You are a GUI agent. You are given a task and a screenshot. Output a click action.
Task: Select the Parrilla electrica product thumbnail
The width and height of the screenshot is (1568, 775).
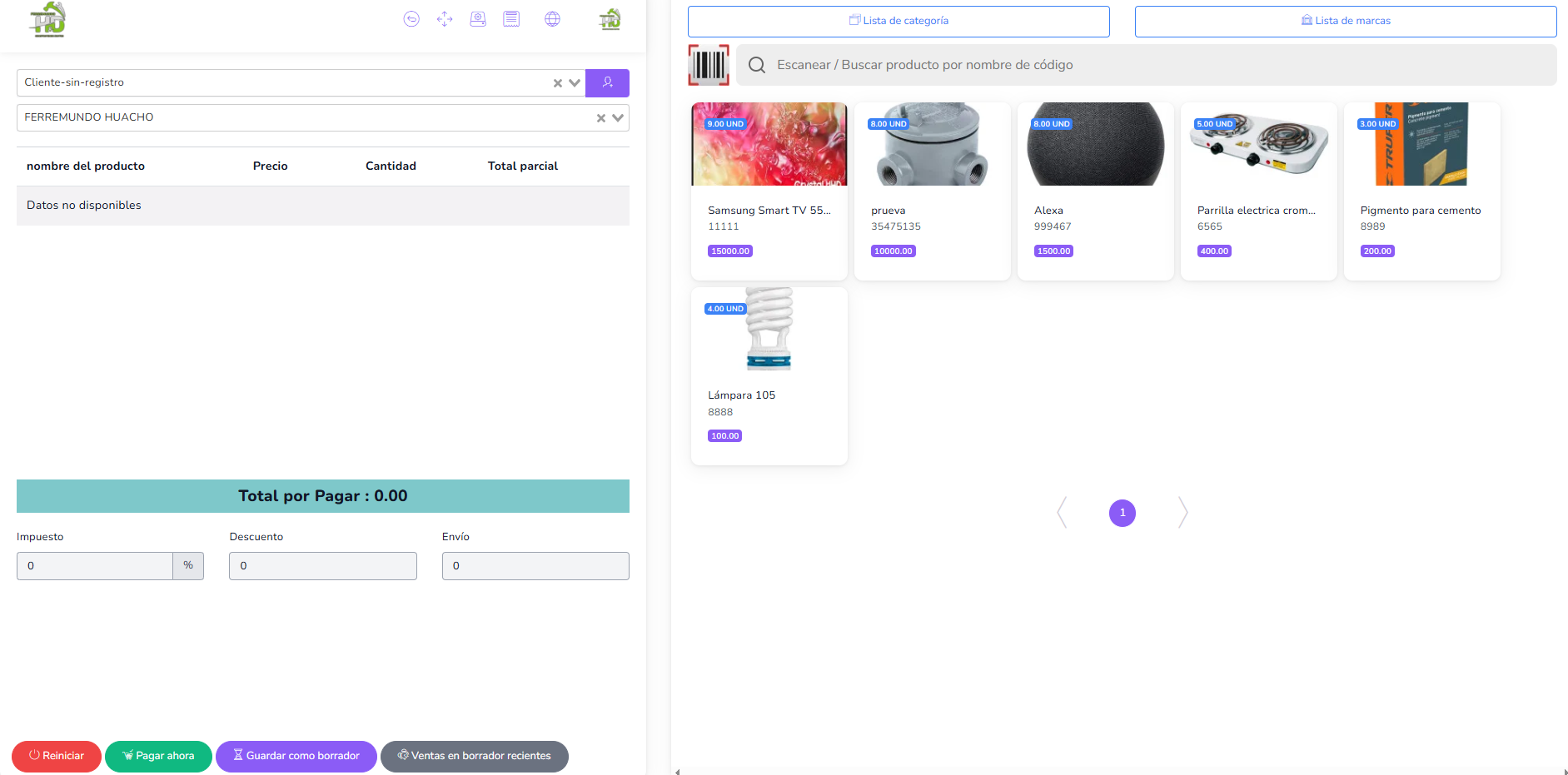tap(1258, 144)
